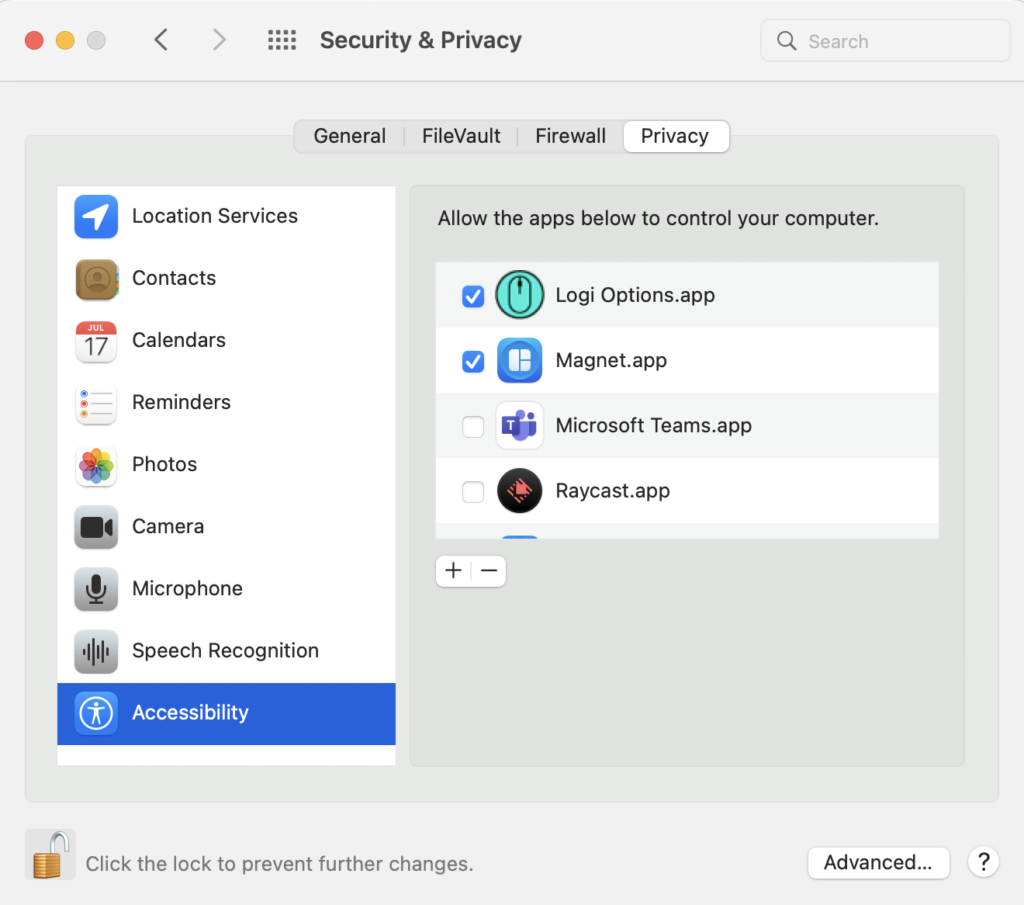Uncheck Logi Options.app access

click(x=472, y=296)
